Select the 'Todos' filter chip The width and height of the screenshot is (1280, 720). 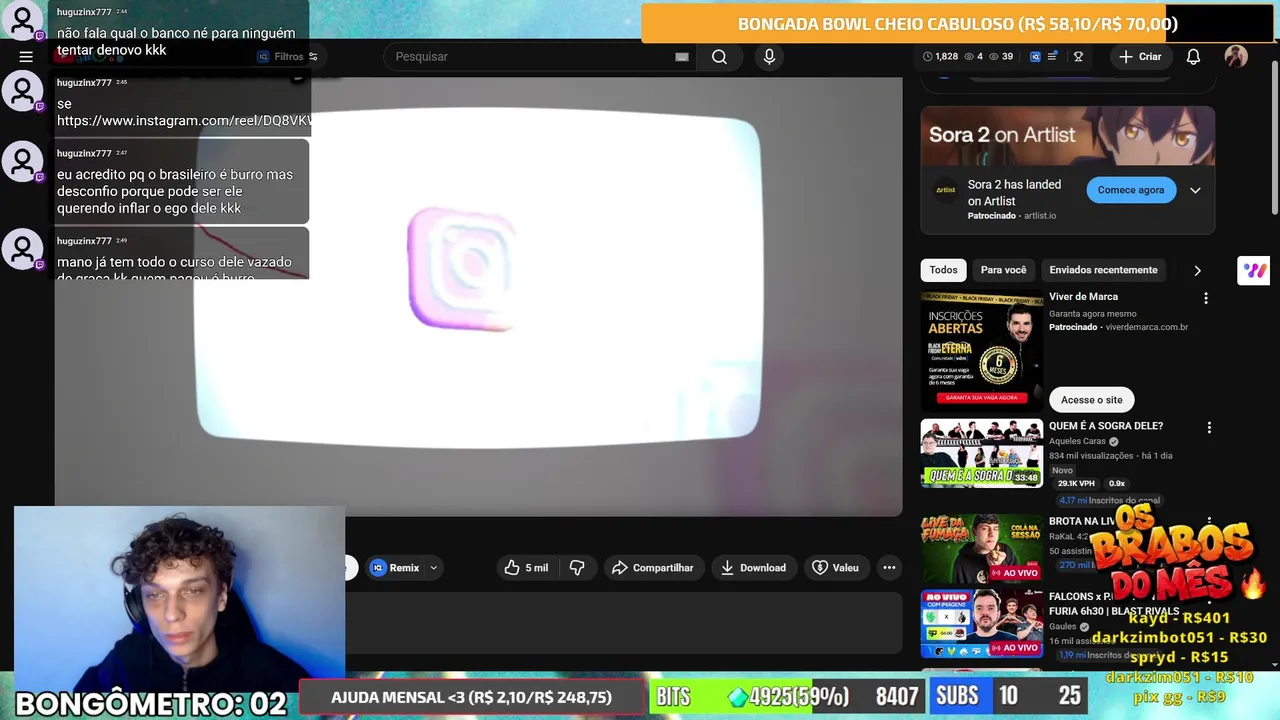point(943,270)
